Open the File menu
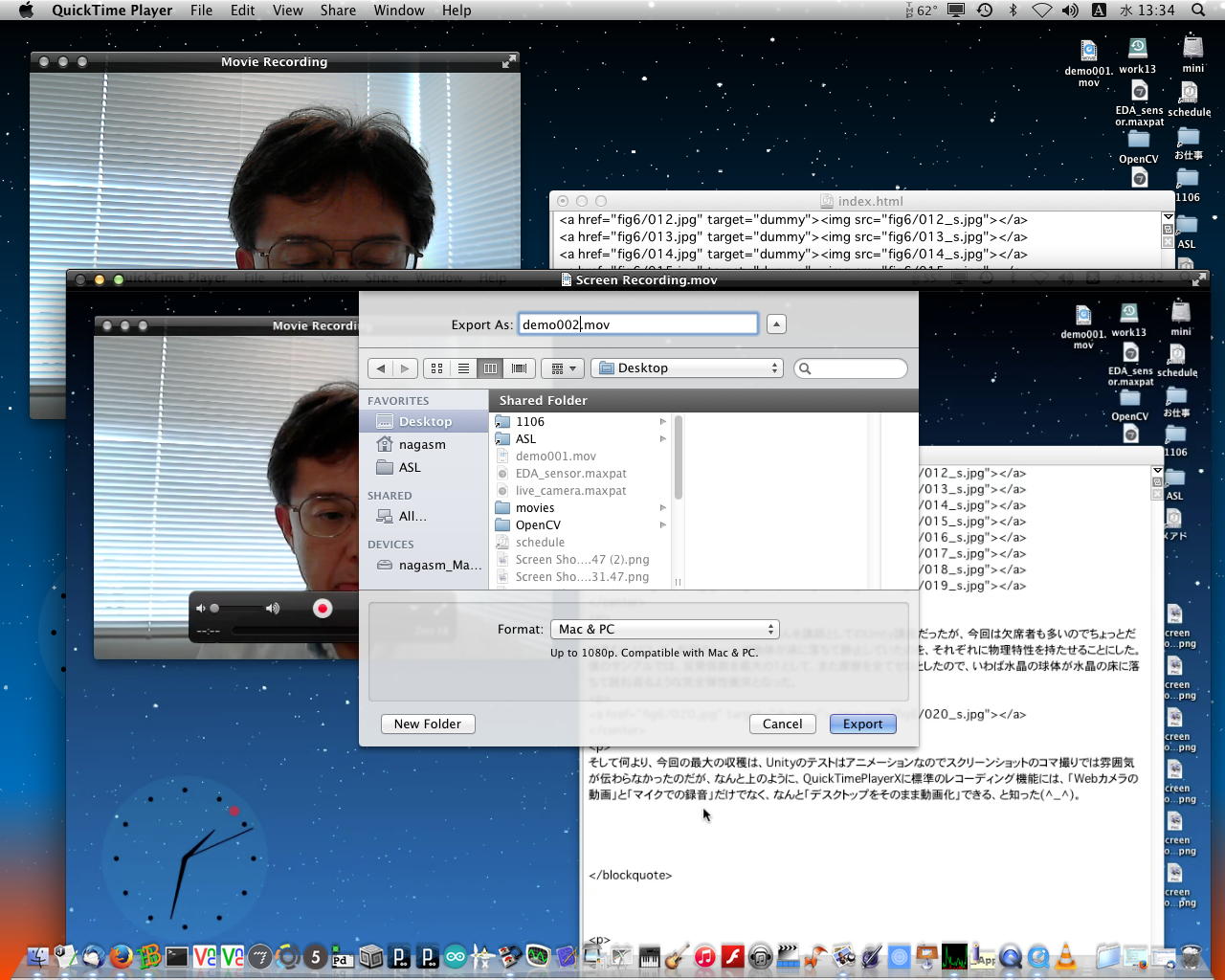 coord(201,11)
